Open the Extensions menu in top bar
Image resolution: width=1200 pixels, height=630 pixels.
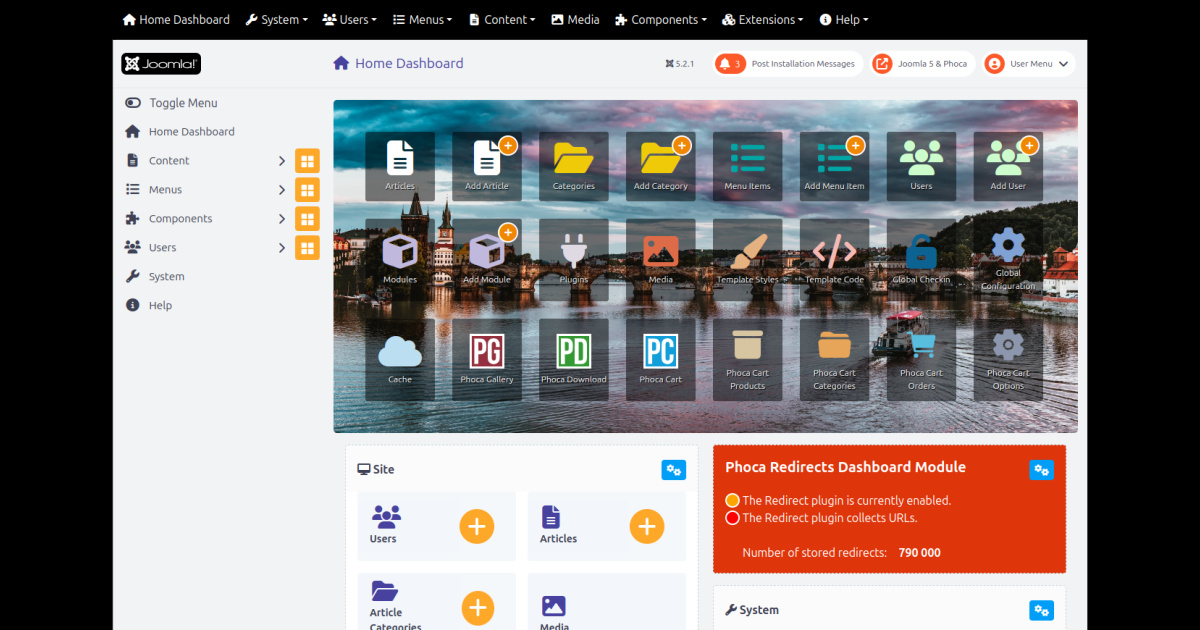(763, 20)
